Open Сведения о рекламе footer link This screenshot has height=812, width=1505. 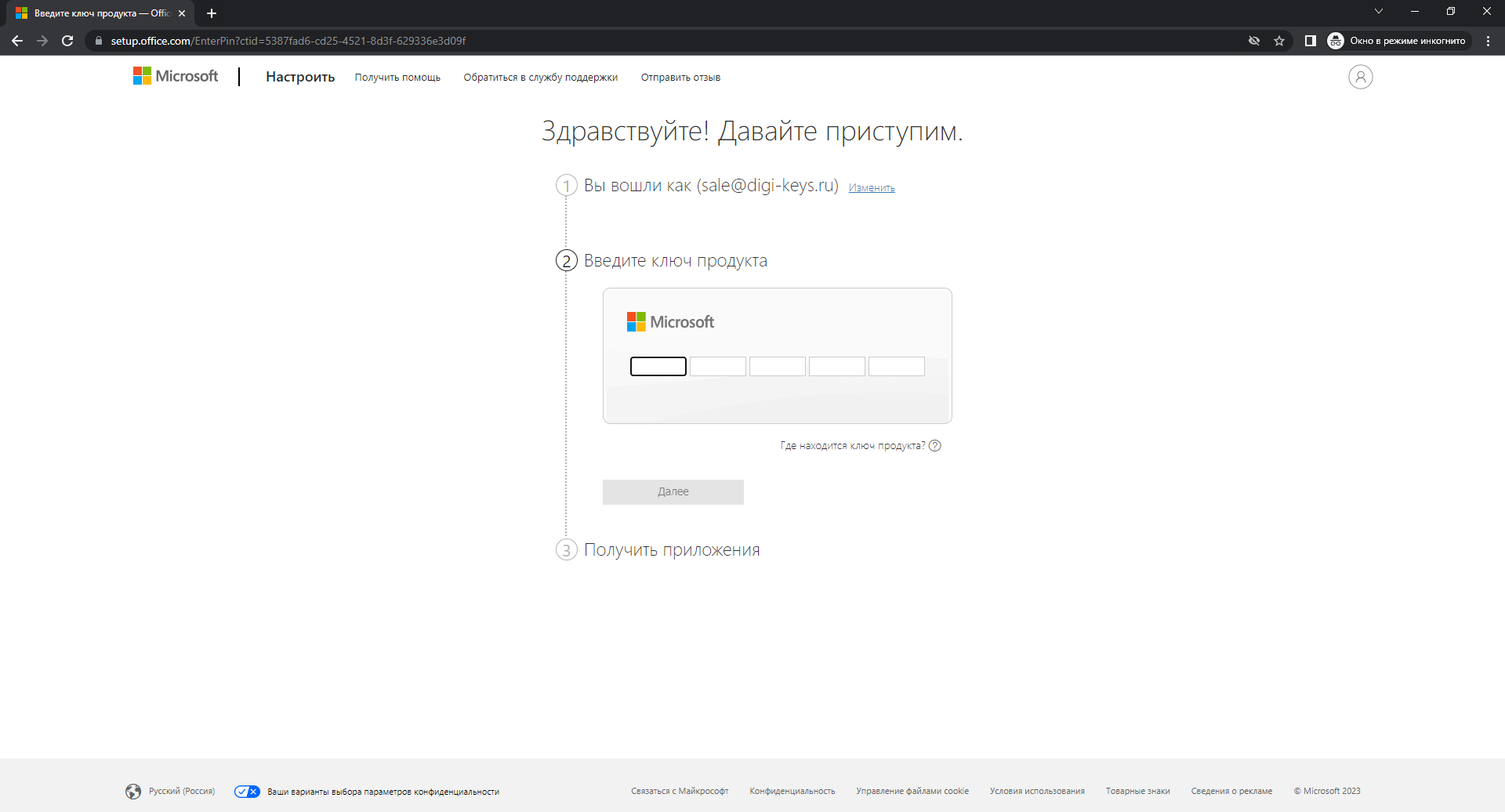pos(1231,792)
